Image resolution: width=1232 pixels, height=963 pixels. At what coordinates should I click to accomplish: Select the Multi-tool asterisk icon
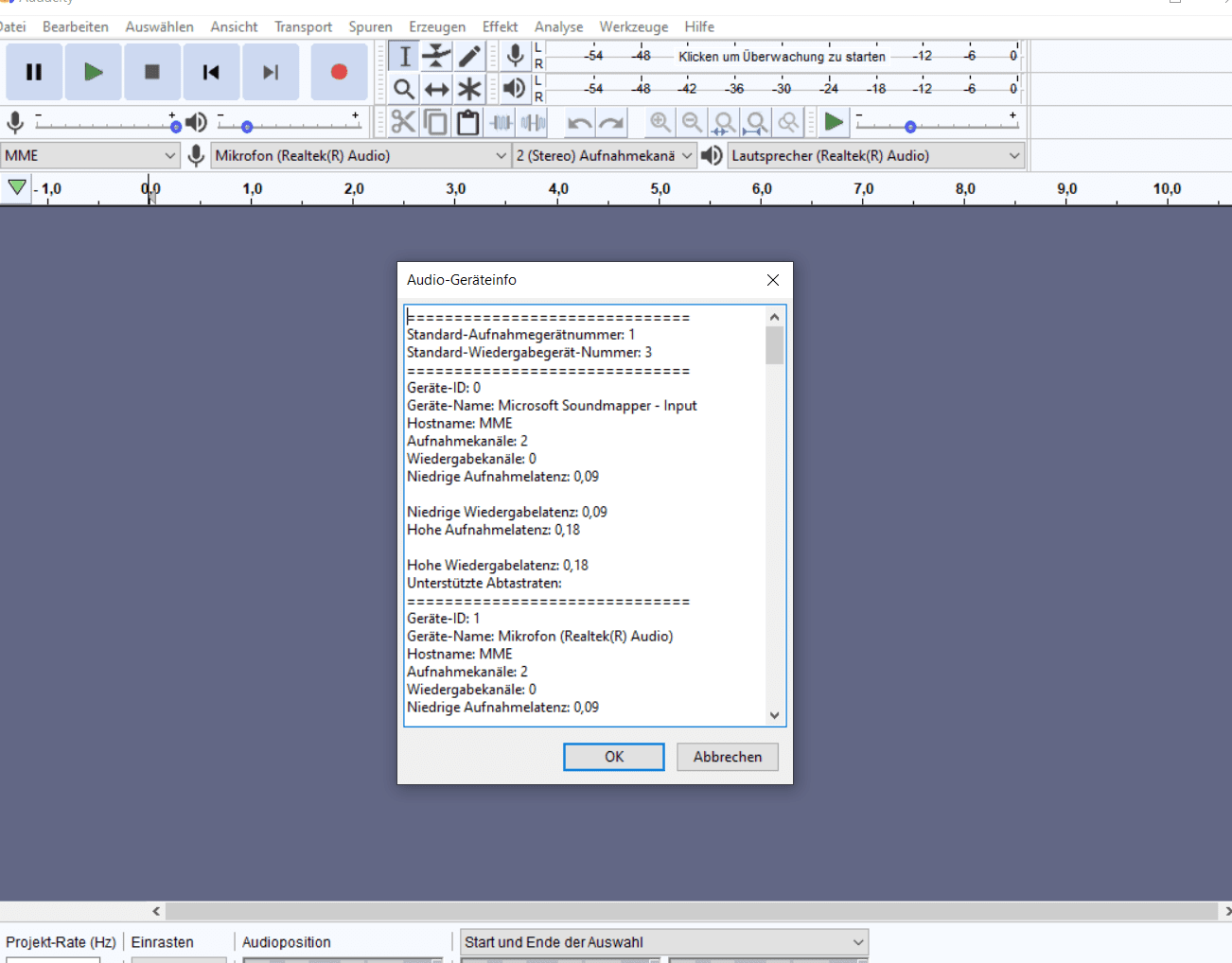pyautogui.click(x=469, y=89)
